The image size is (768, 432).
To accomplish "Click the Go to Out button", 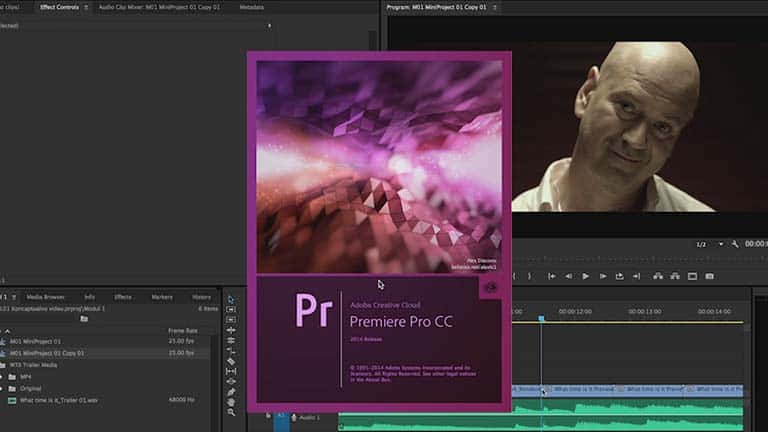I will [x=636, y=276].
